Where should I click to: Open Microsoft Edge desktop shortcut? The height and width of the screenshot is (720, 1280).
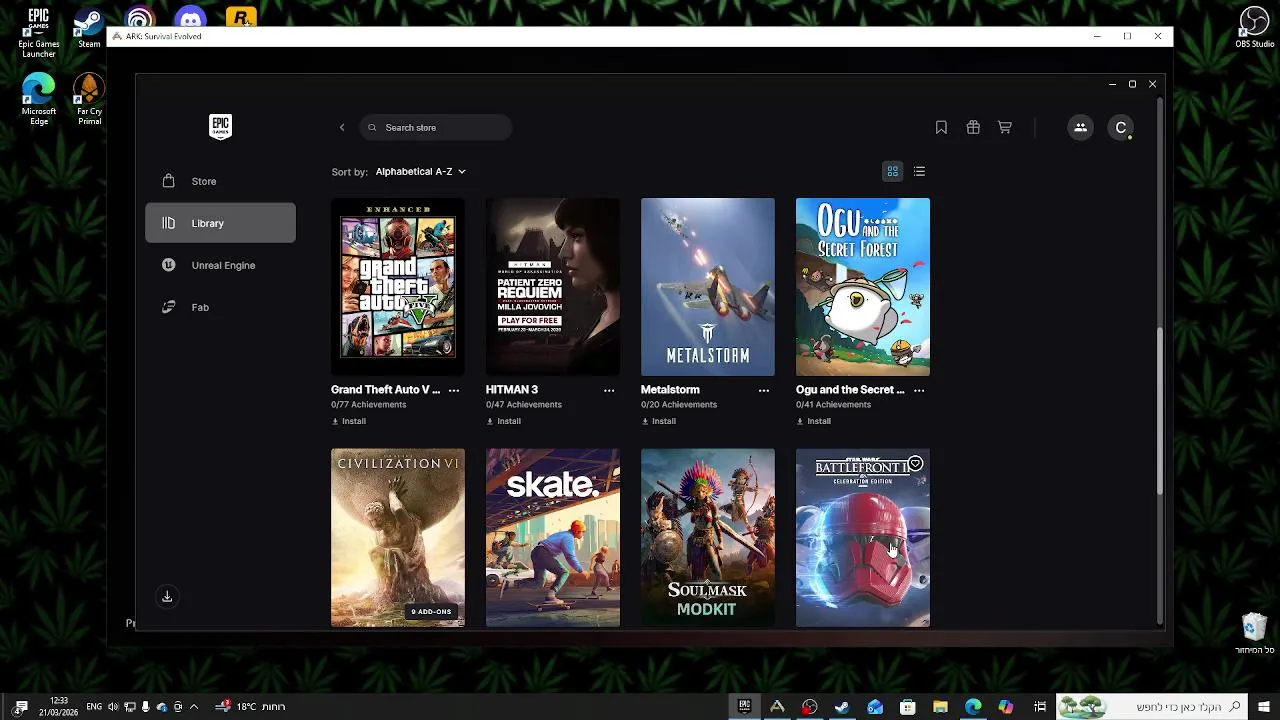point(39,99)
